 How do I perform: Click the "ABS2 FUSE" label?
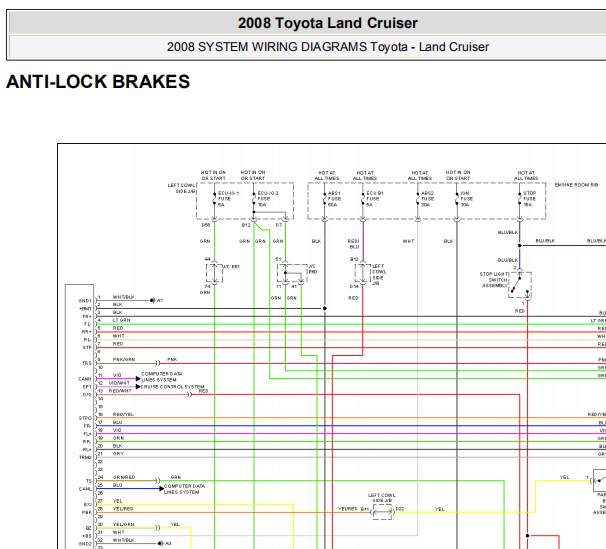pos(427,199)
